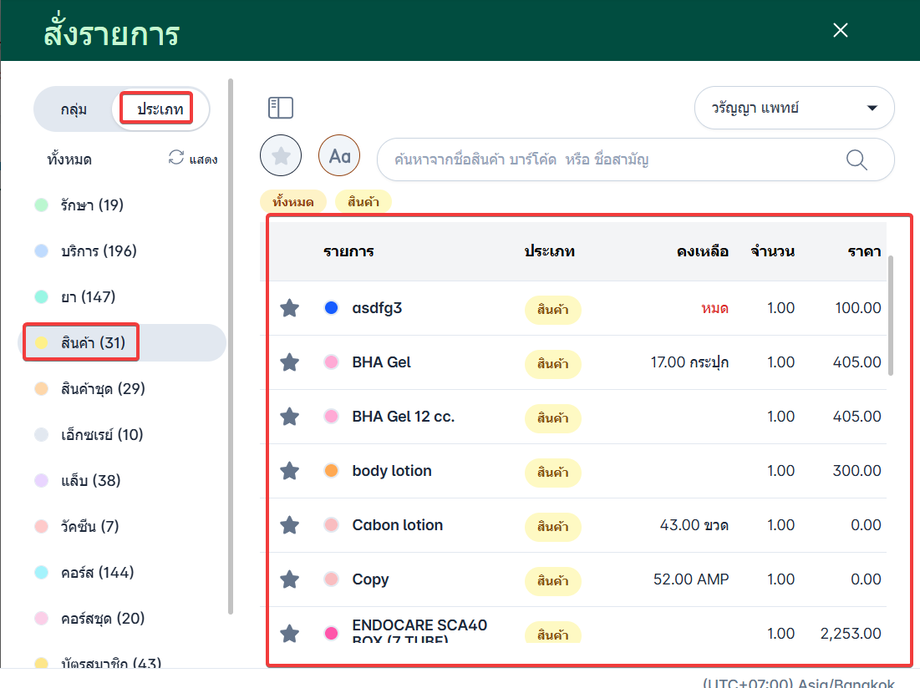Open the วรัญญา แพทย์ dropdown
Image resolution: width=920 pixels, height=688 pixels.
[x=794, y=108]
